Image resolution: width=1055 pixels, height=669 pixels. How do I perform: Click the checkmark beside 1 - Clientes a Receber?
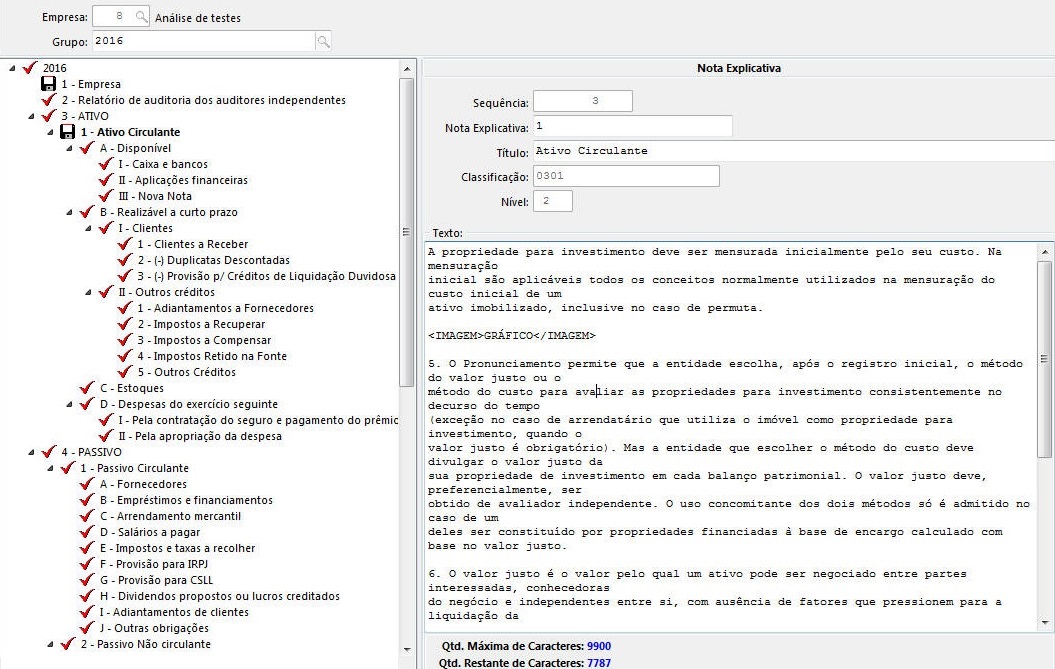[124, 244]
